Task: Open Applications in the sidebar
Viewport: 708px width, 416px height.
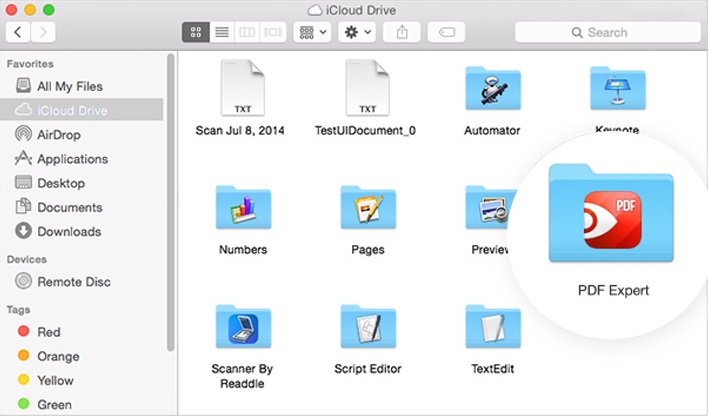Action: 81,159
